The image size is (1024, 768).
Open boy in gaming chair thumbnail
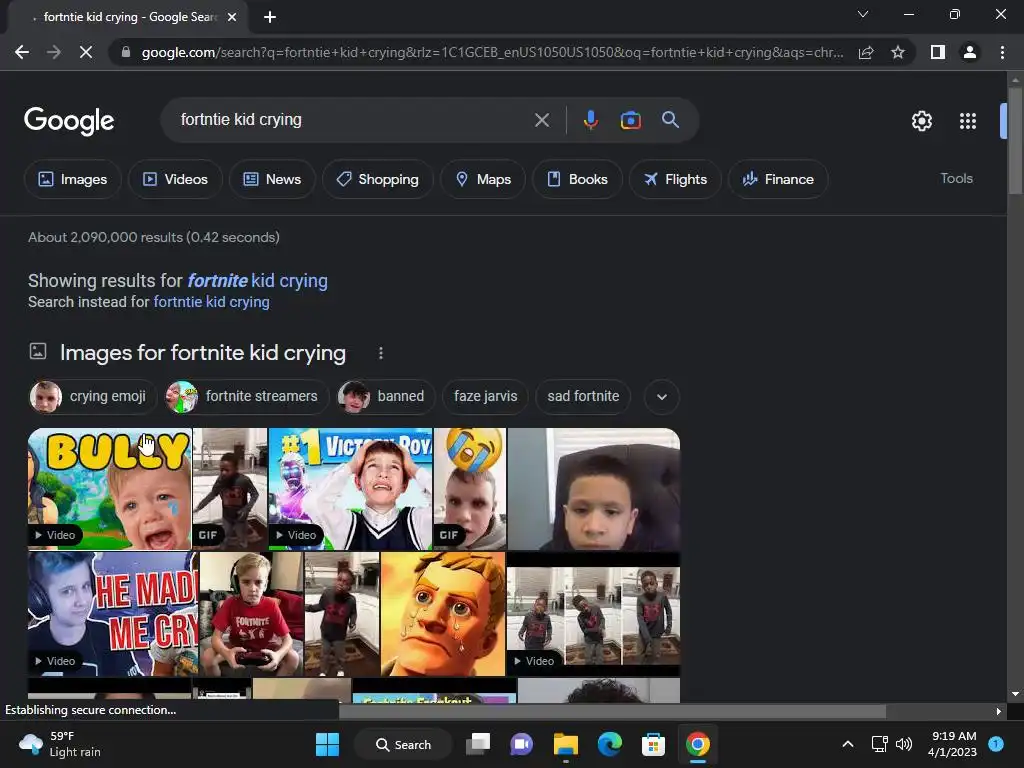(594, 488)
